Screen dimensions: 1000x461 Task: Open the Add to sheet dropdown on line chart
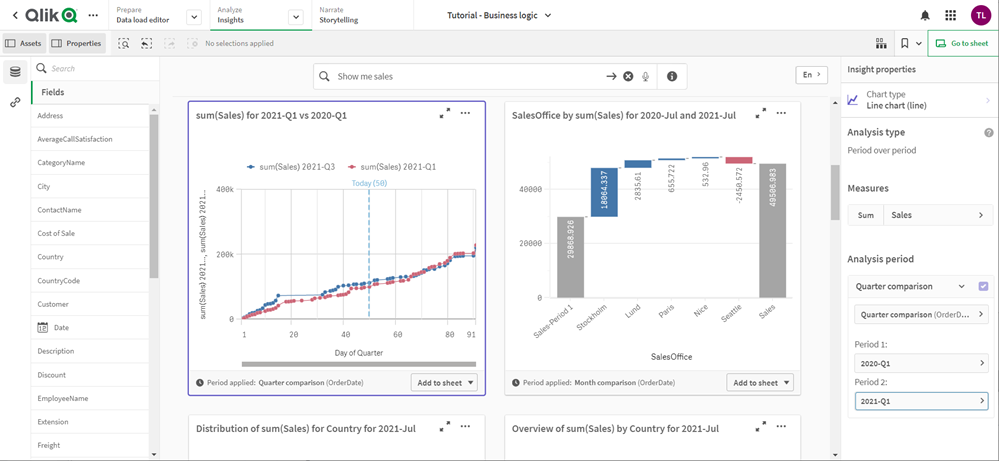443,382
